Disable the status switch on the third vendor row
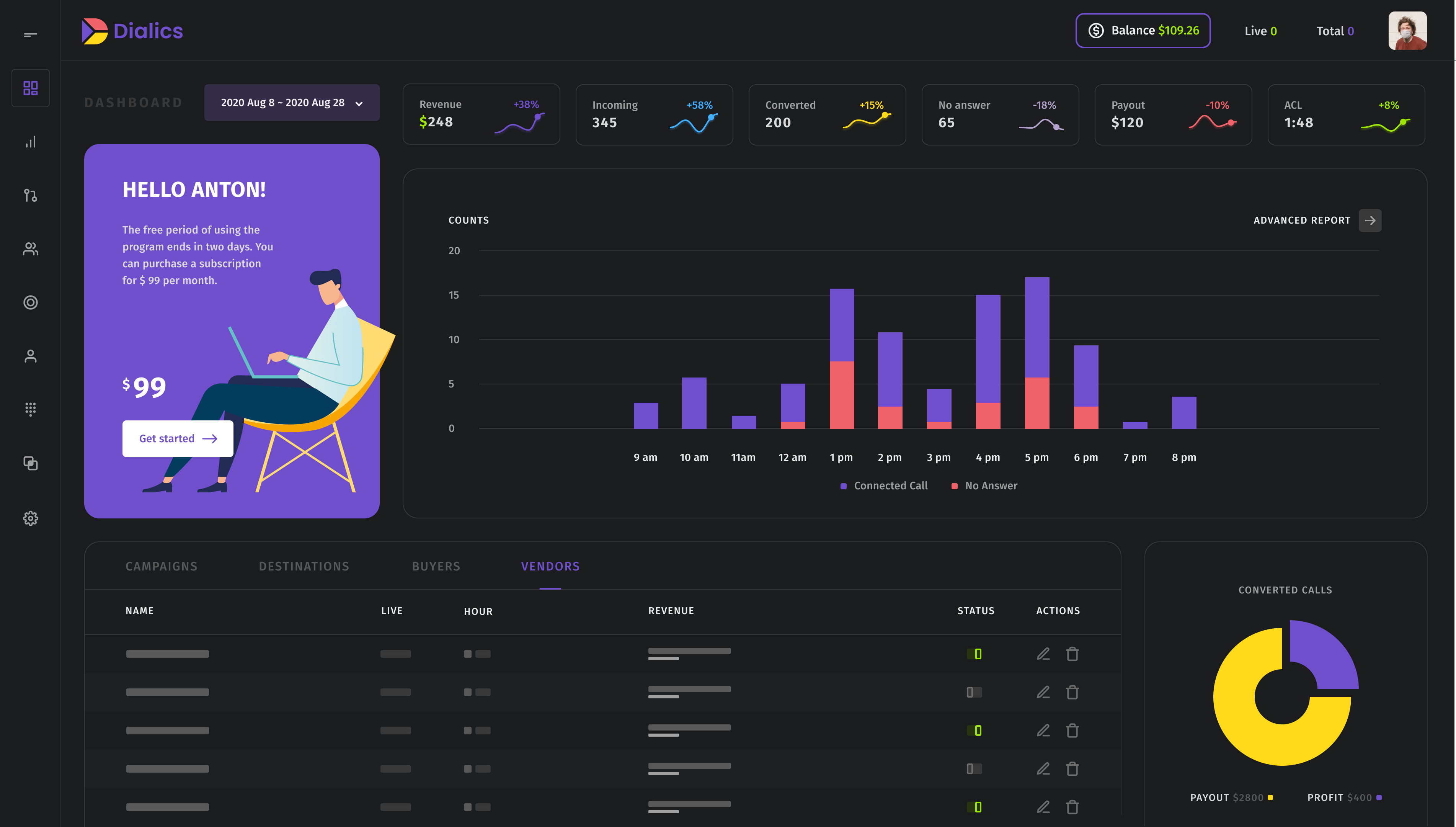 click(x=975, y=731)
